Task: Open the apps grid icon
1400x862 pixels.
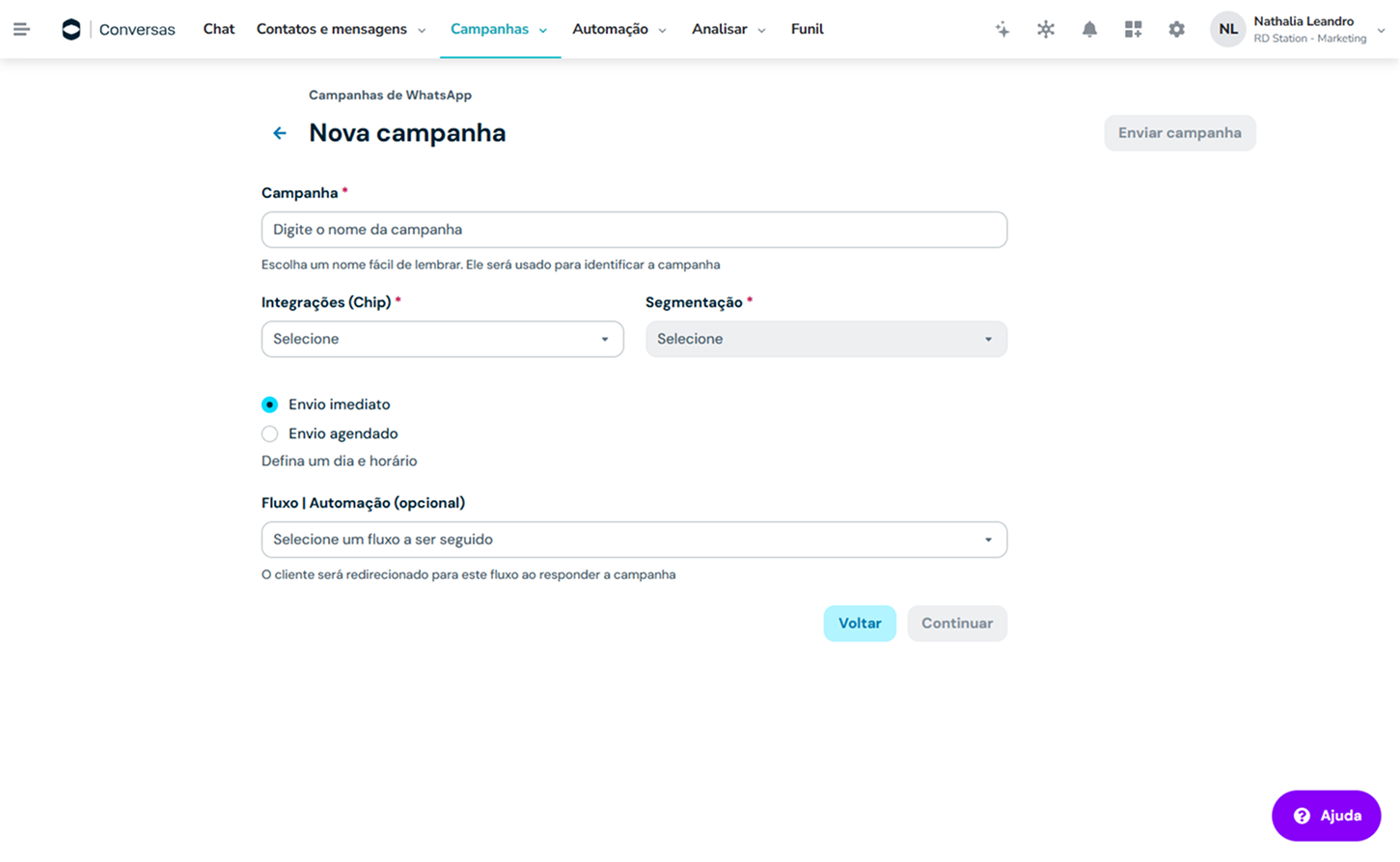Action: [x=1133, y=29]
